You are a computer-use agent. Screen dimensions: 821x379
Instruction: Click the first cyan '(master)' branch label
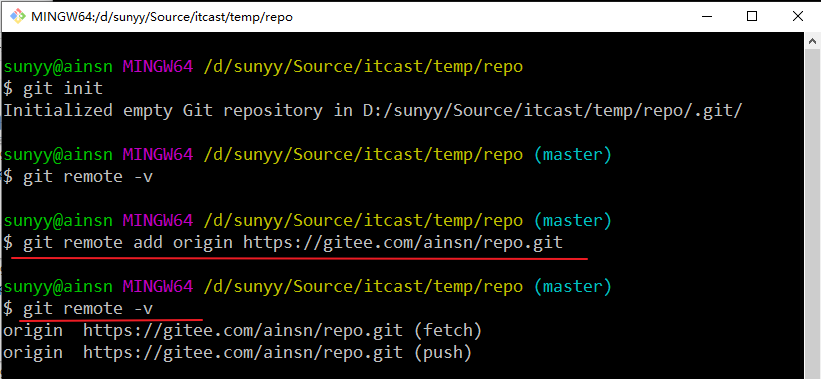pyautogui.click(x=572, y=154)
